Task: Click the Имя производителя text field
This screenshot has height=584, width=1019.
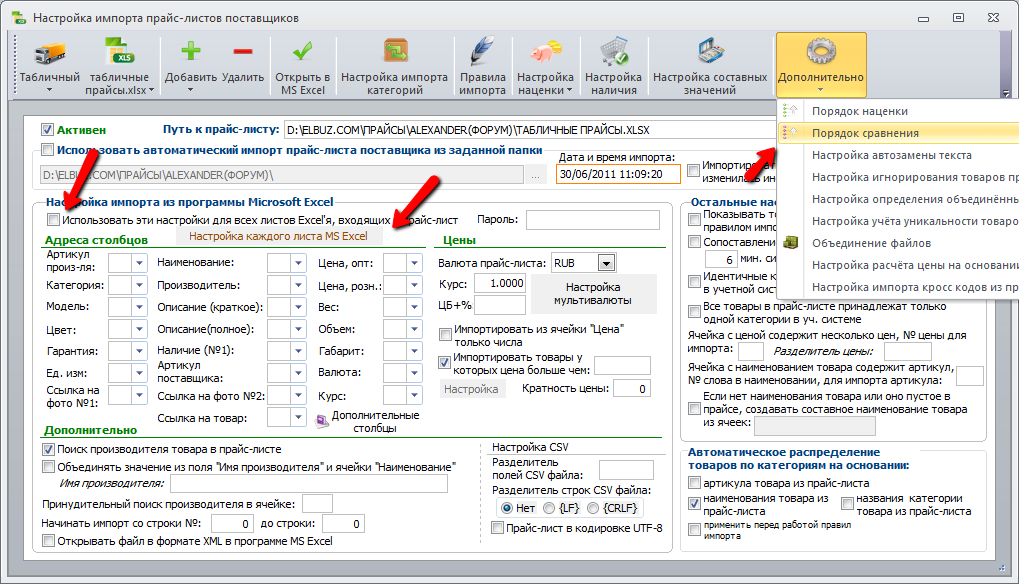Action: [309, 483]
